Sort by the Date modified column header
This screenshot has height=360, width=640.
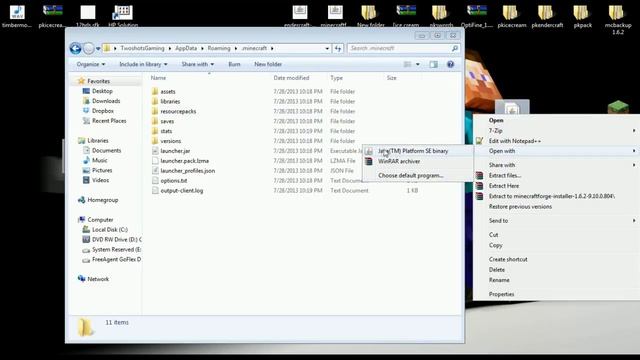(291, 78)
